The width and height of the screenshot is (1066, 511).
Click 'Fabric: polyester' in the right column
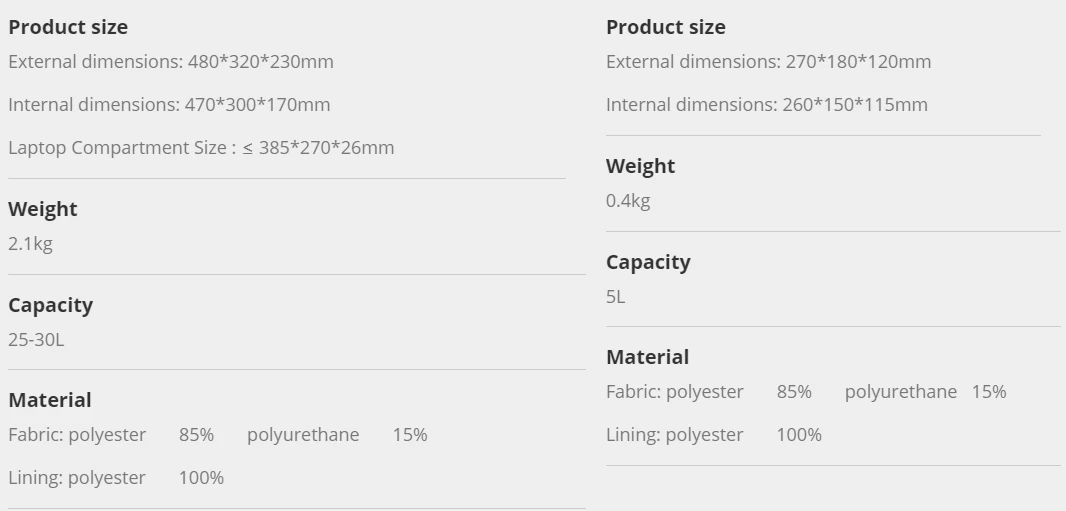675,392
